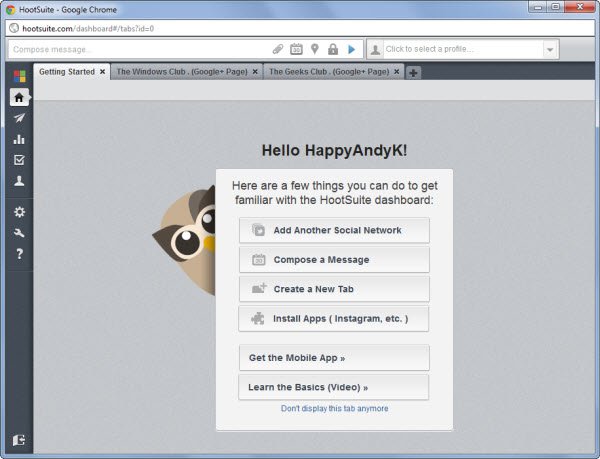Click Create a New Tab button
The width and height of the screenshot is (600, 459).
(x=334, y=289)
